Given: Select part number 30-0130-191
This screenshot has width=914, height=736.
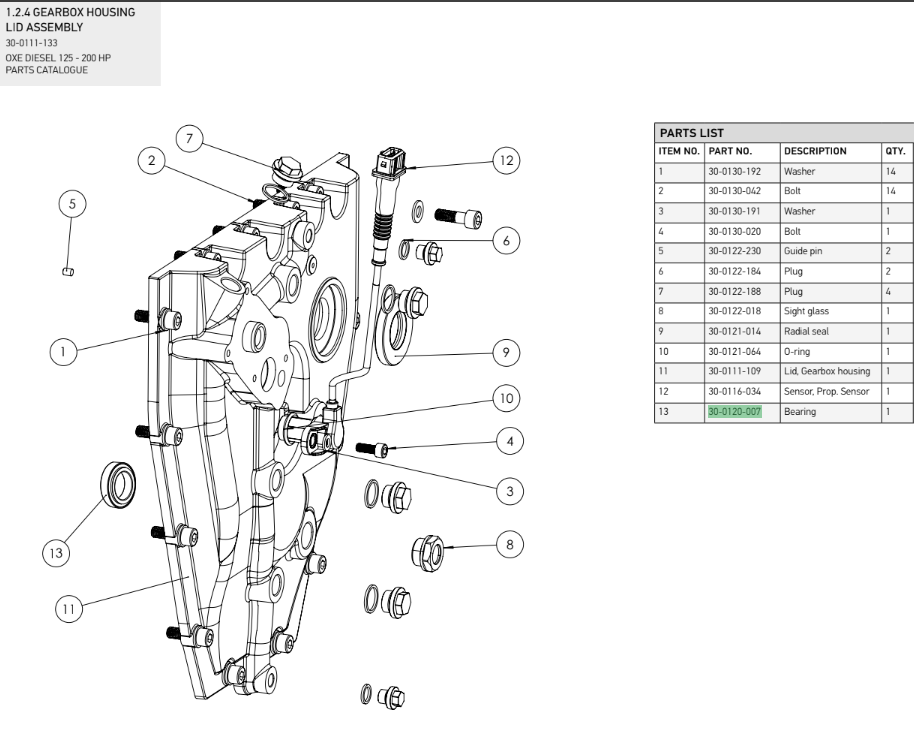Looking at the screenshot, I should pyautogui.click(x=734, y=211).
